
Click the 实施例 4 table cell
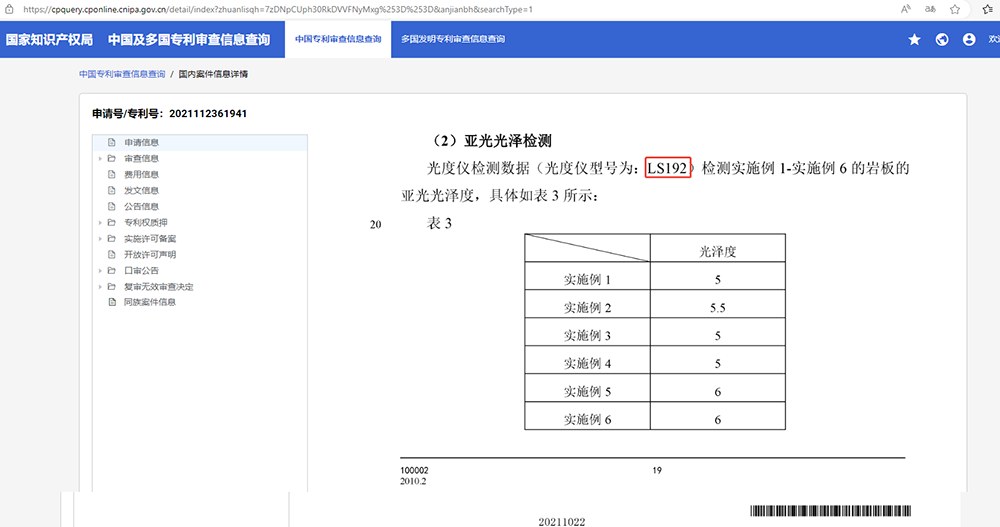587,360
